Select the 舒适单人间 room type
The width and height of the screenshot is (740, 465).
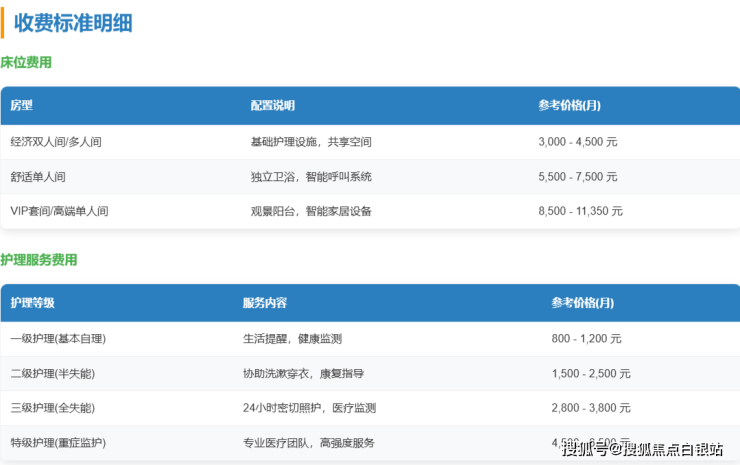pyautogui.click(x=38, y=177)
